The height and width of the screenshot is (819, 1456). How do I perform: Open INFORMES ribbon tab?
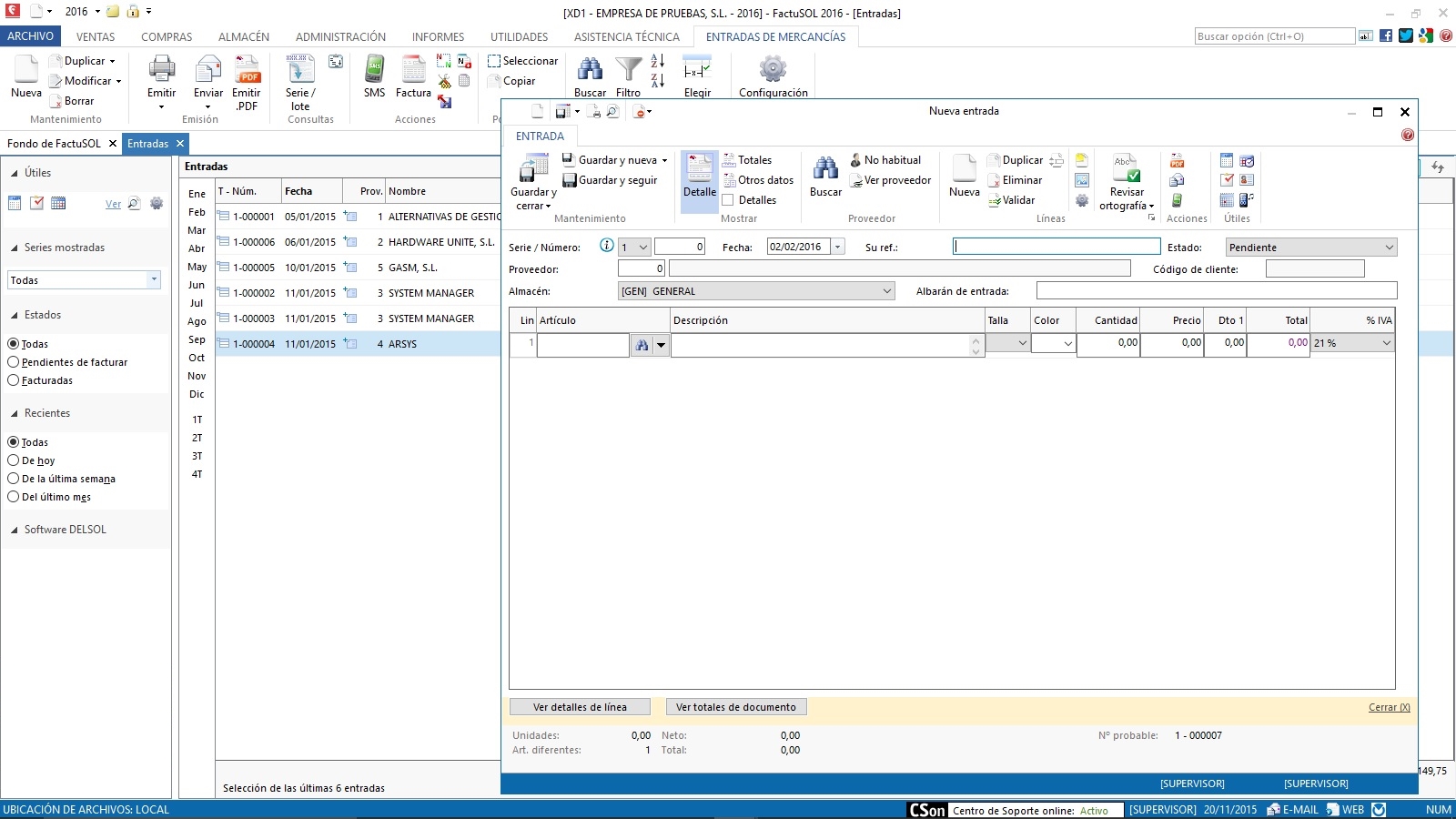point(438,37)
